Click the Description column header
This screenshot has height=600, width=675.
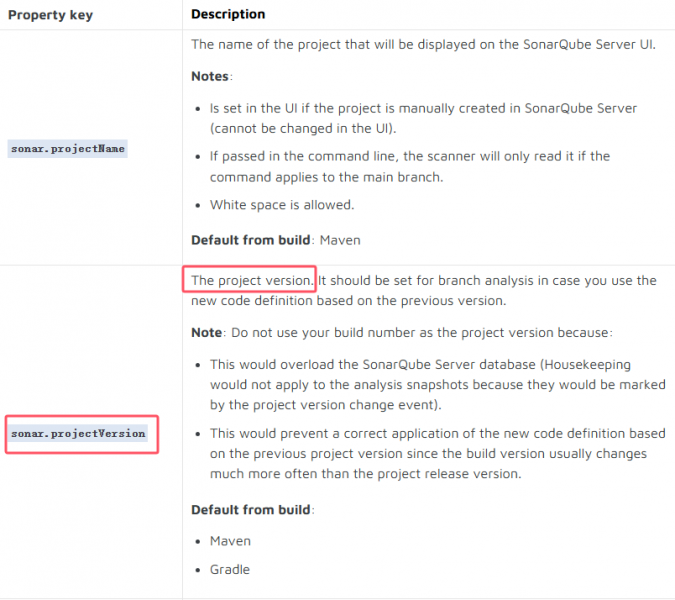[228, 14]
